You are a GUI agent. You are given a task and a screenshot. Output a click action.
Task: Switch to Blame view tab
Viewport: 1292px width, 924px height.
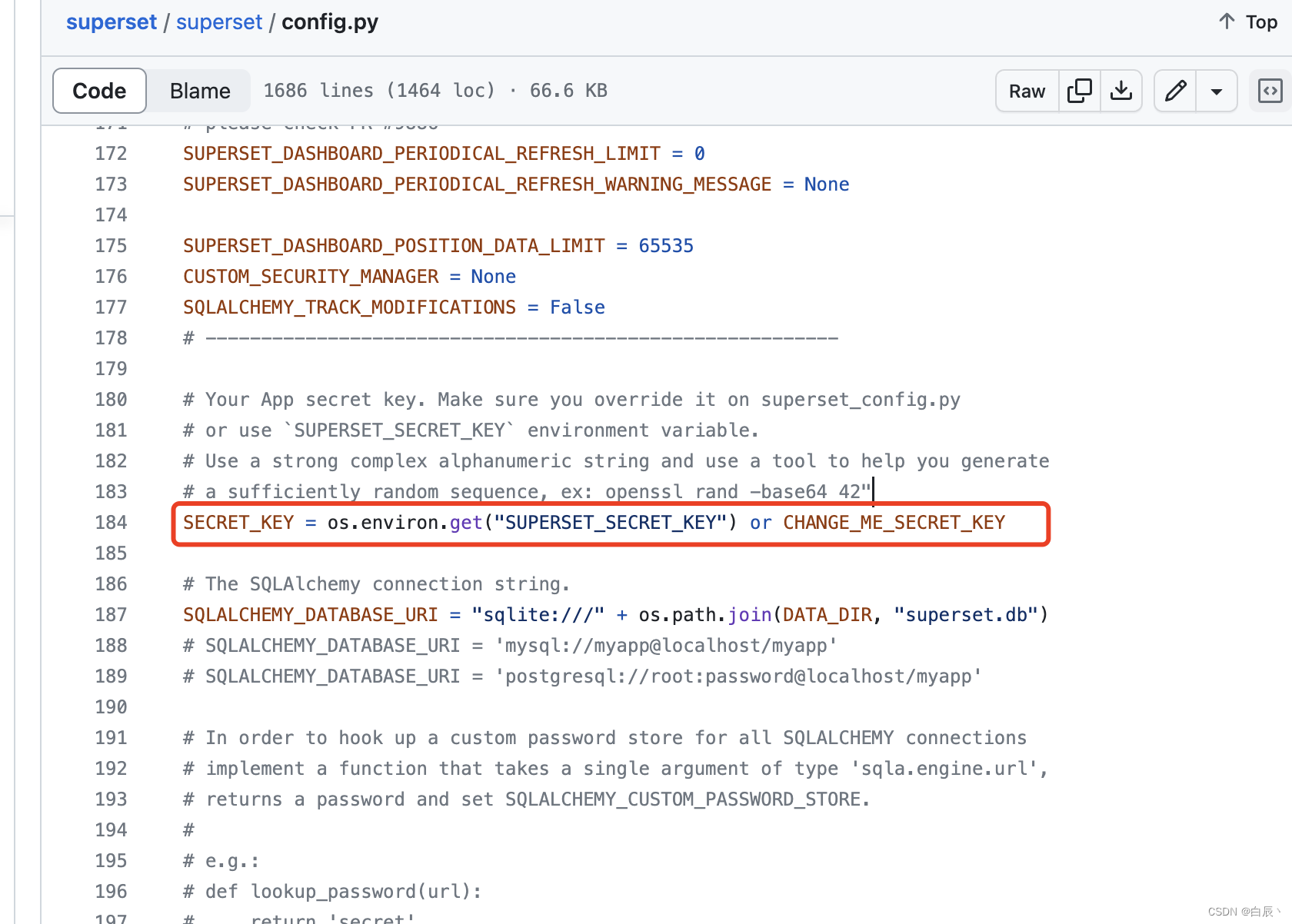click(x=200, y=91)
